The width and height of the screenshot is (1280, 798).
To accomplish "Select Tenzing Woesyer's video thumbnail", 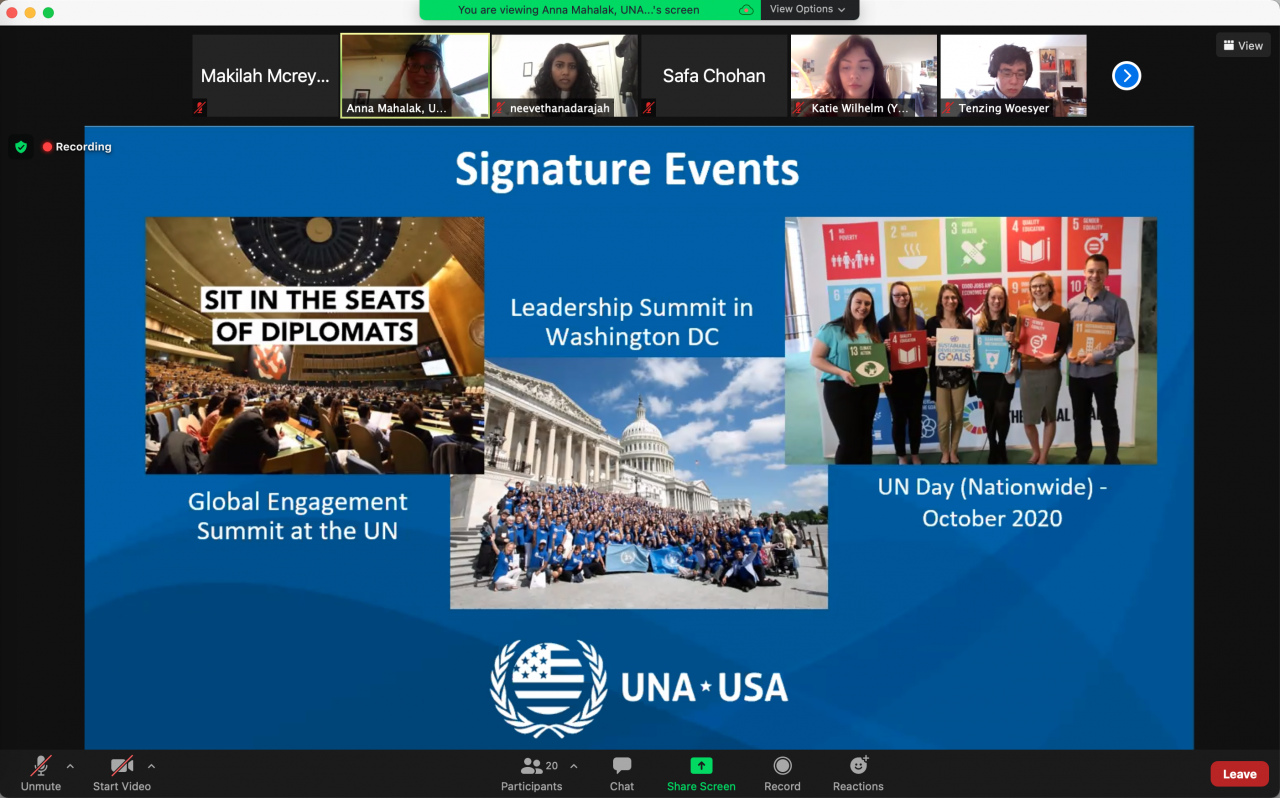I will point(1014,76).
